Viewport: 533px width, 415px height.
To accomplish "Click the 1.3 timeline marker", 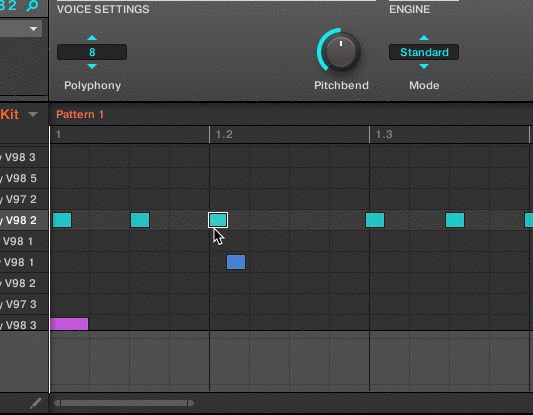I will pyautogui.click(x=384, y=135).
